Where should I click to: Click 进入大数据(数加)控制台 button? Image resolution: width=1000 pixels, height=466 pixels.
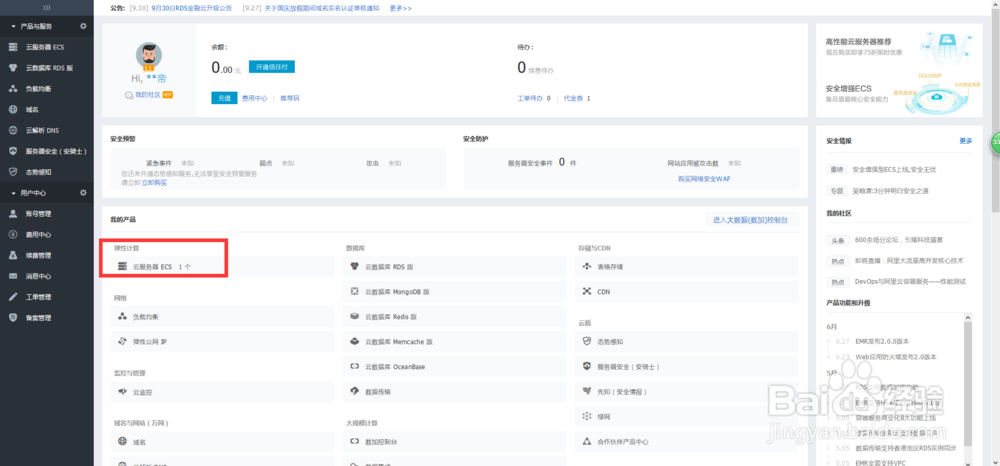click(x=751, y=220)
